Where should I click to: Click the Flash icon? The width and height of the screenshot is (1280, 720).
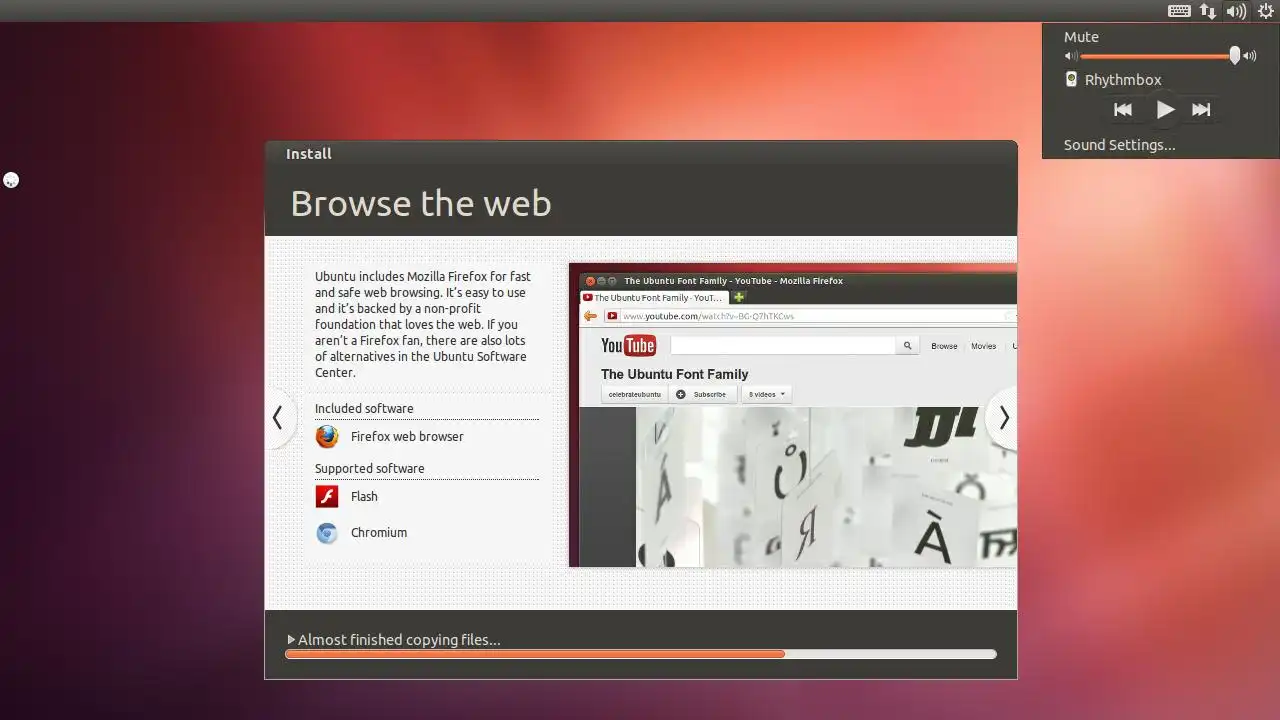point(327,497)
